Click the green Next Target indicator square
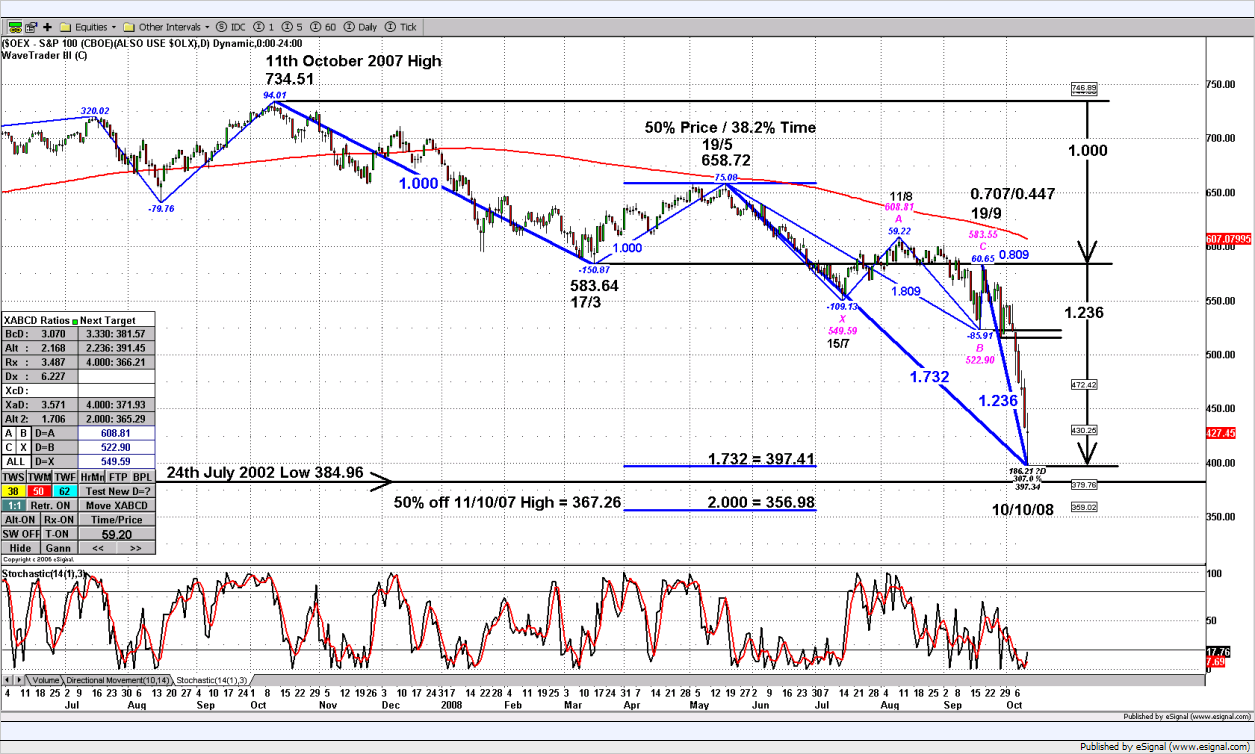This screenshot has width=1255, height=754. coord(75,321)
